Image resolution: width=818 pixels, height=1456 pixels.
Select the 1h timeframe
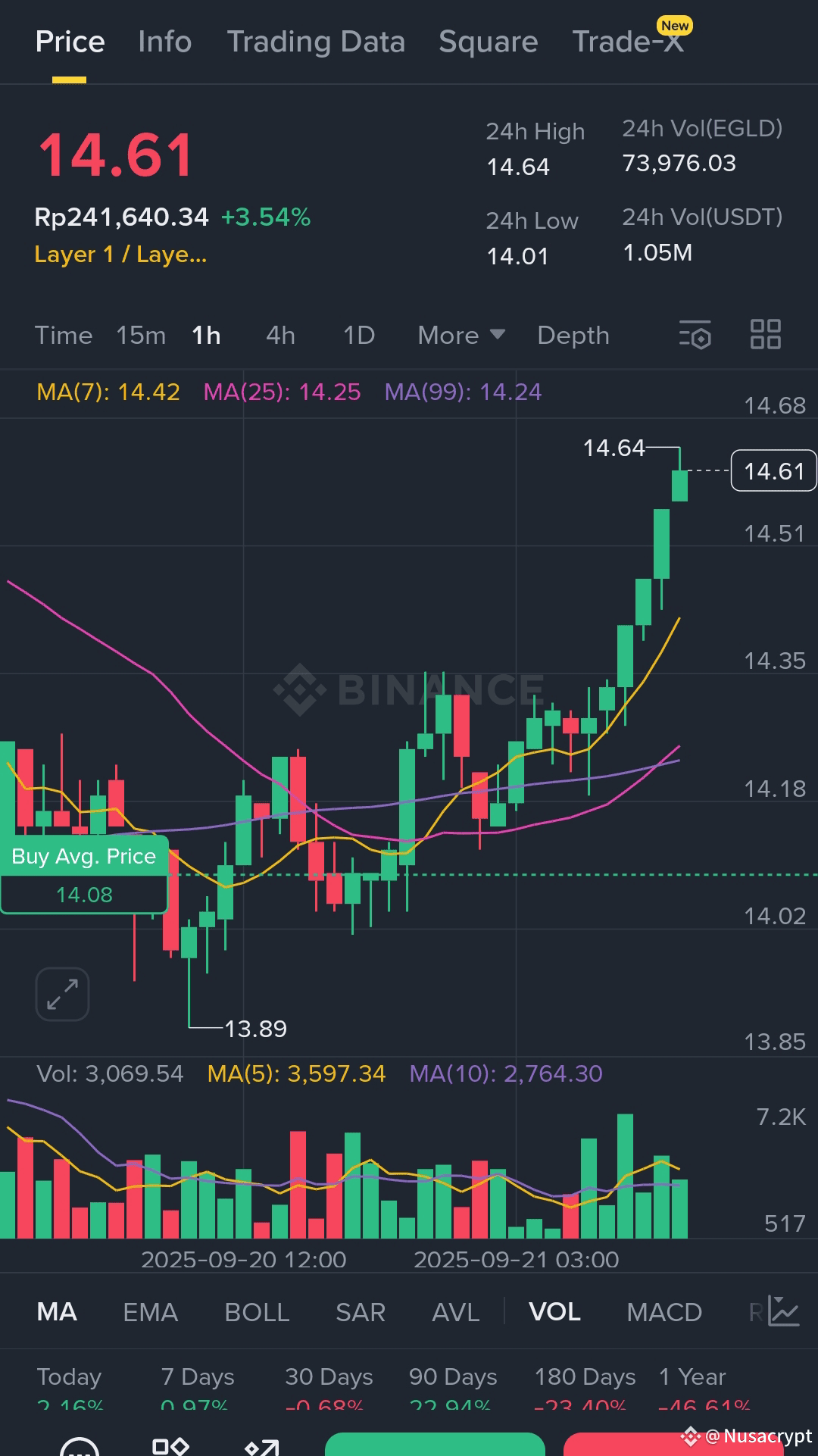tap(206, 335)
